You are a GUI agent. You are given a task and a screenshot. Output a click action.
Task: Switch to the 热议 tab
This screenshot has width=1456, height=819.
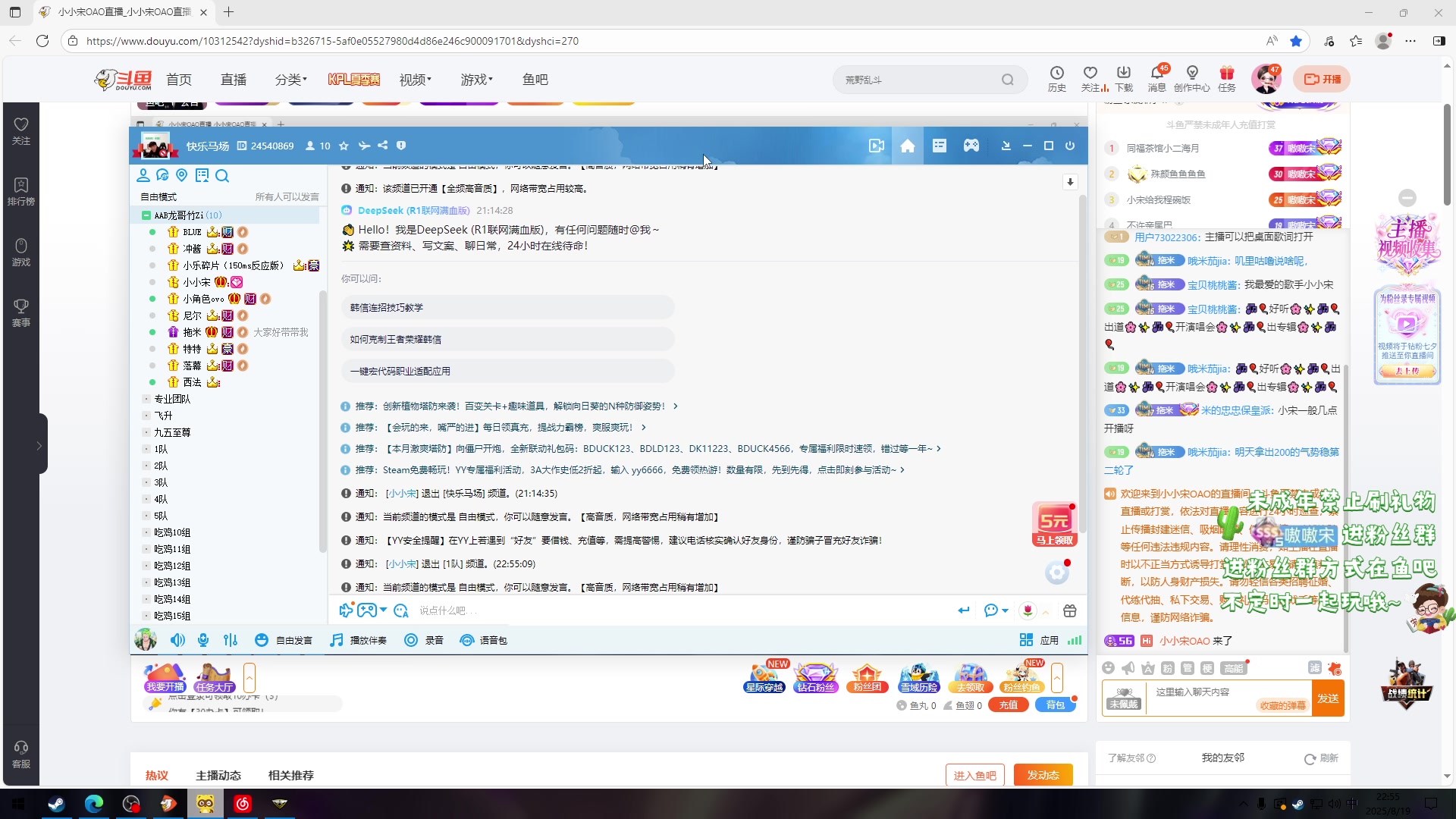point(157,775)
